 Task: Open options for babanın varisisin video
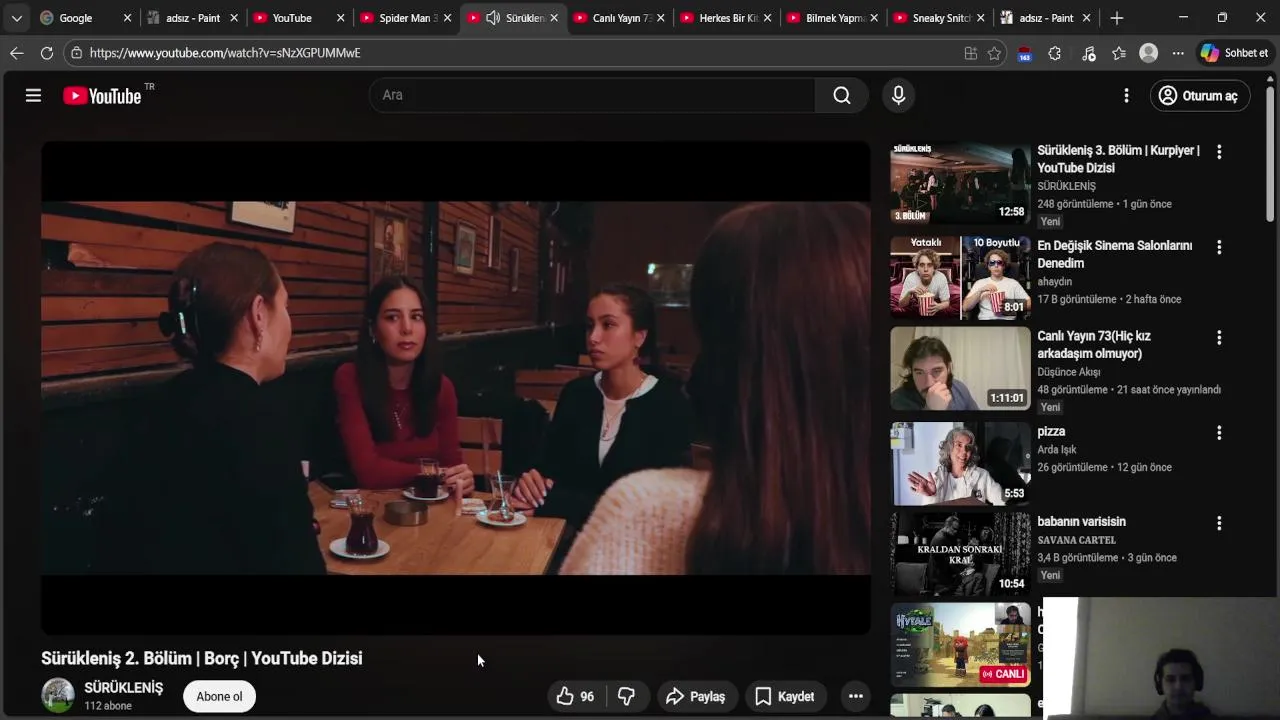click(1218, 523)
